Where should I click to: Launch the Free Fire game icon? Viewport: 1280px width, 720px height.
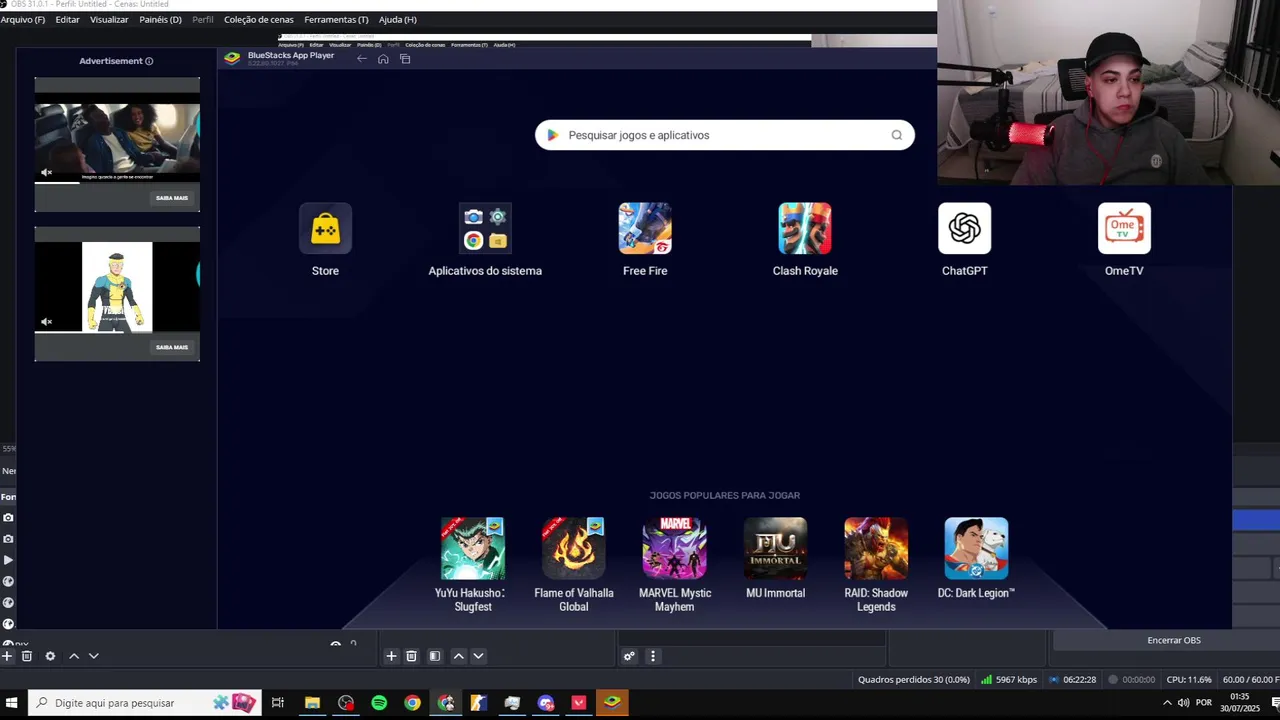pyautogui.click(x=645, y=229)
